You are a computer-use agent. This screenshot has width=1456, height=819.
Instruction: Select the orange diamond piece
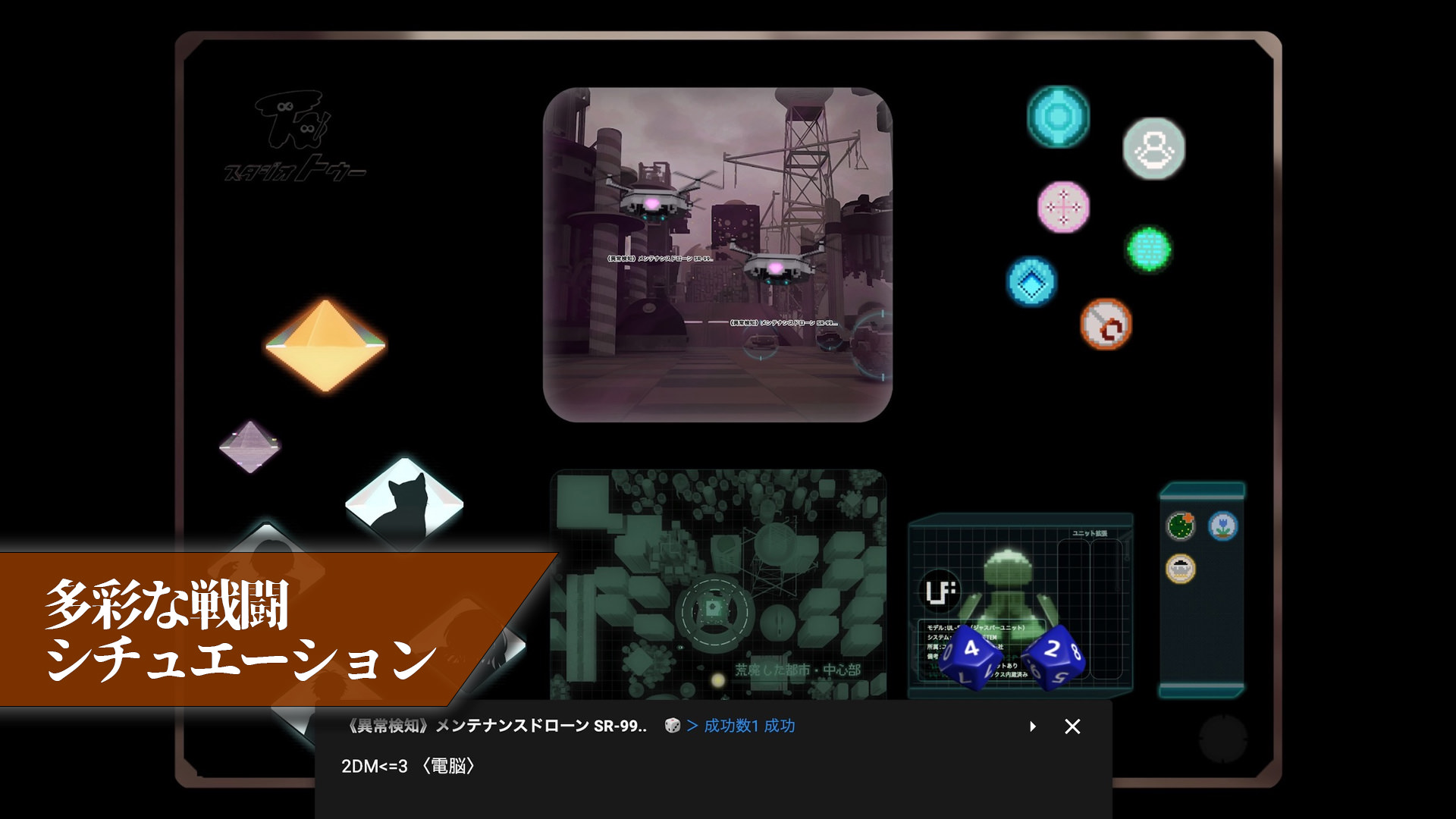325,346
